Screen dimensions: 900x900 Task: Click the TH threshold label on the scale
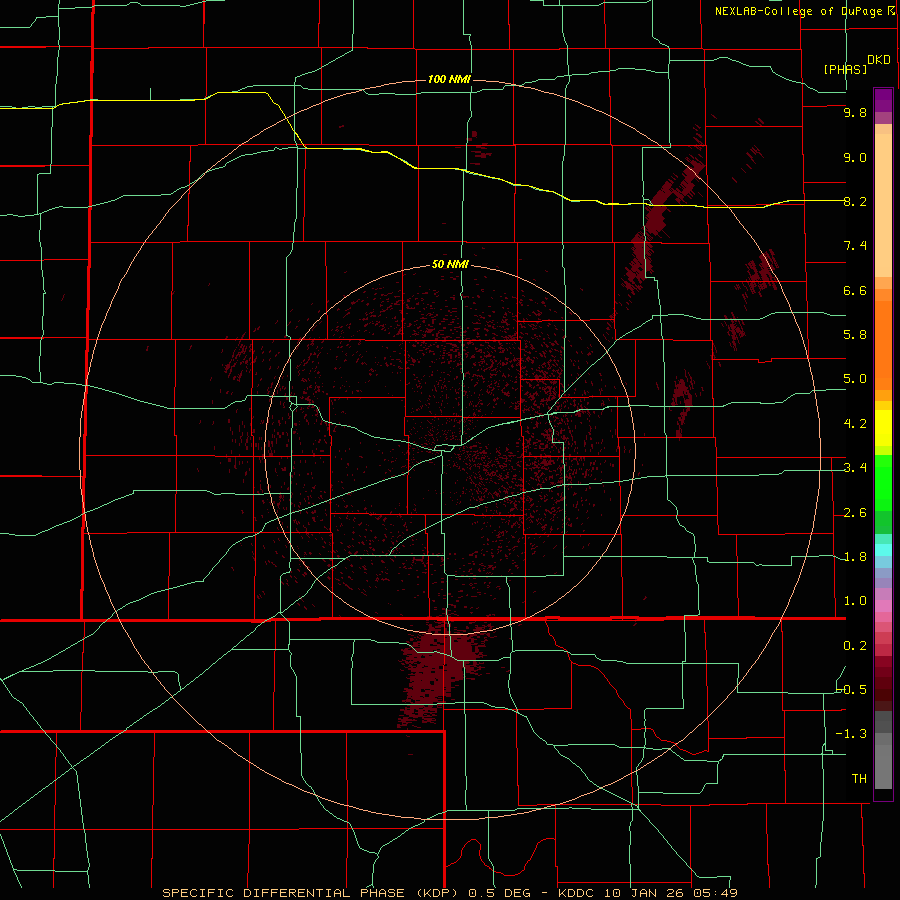click(x=859, y=779)
